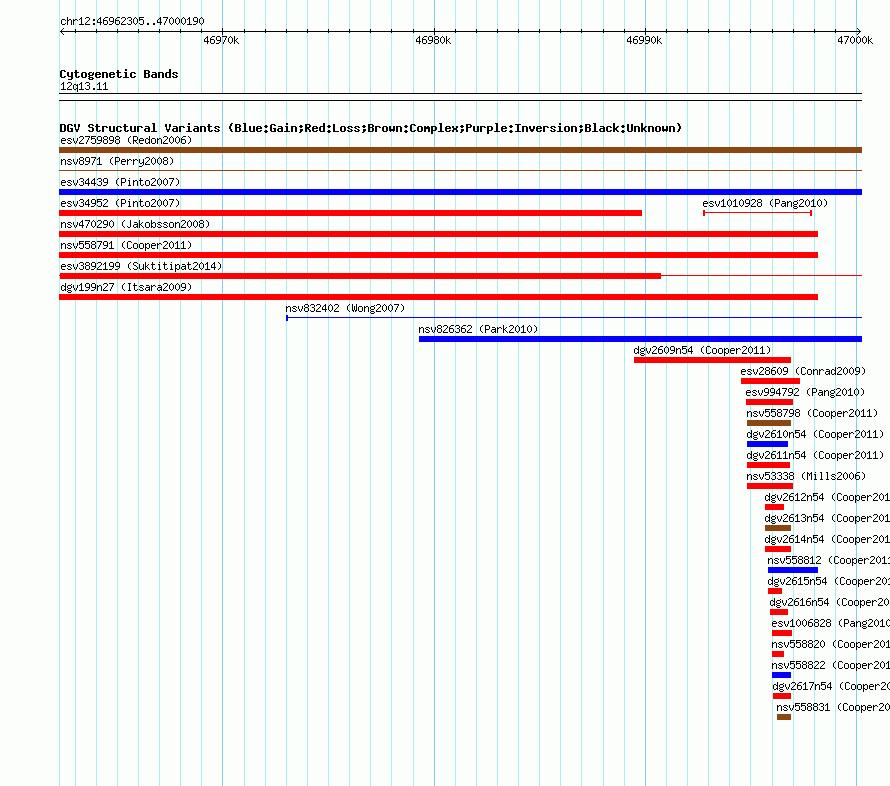Select the blue nsv826362 gain bar
Image resolution: width=890 pixels, height=786 pixels.
click(x=640, y=339)
